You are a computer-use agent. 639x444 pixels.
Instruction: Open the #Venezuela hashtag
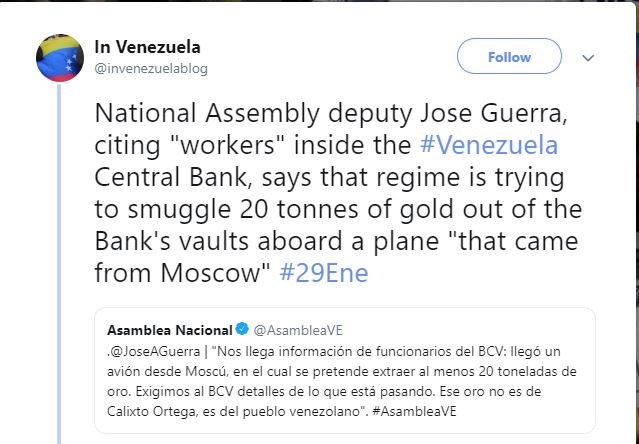[x=489, y=145]
